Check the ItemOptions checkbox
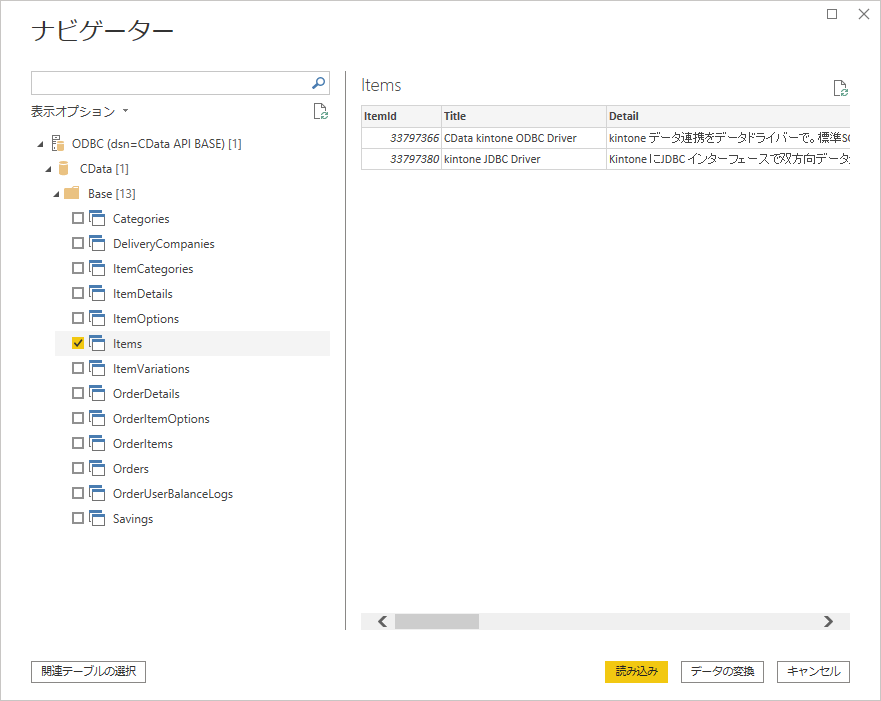 pyautogui.click(x=78, y=318)
